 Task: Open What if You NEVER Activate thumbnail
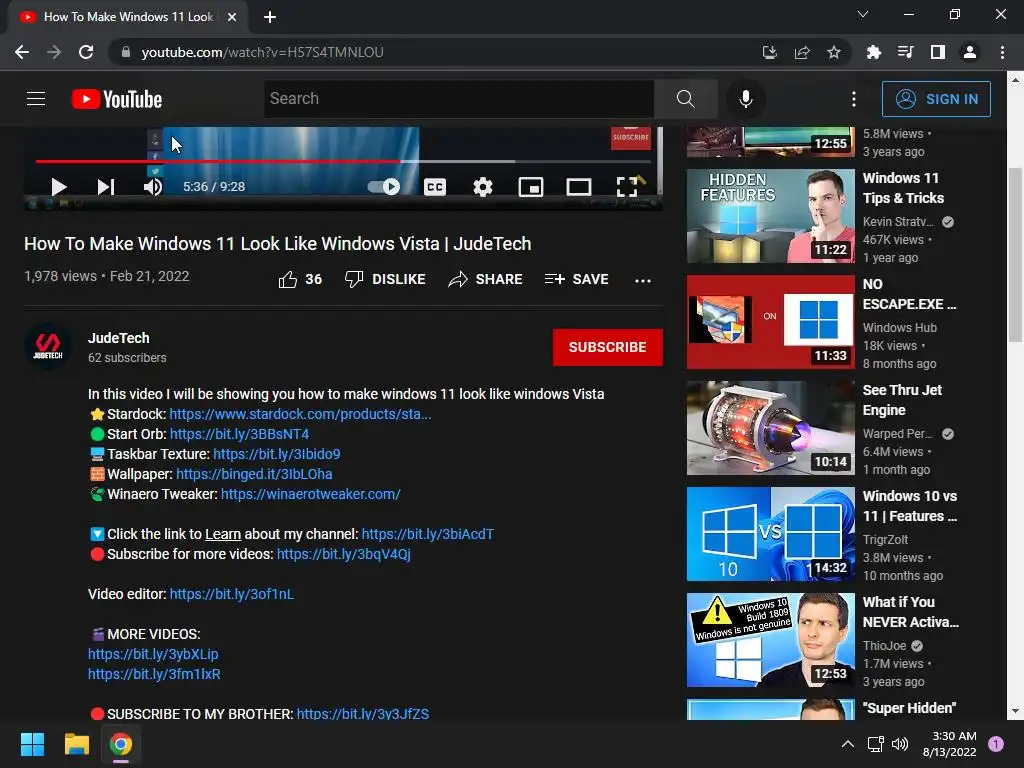771,640
